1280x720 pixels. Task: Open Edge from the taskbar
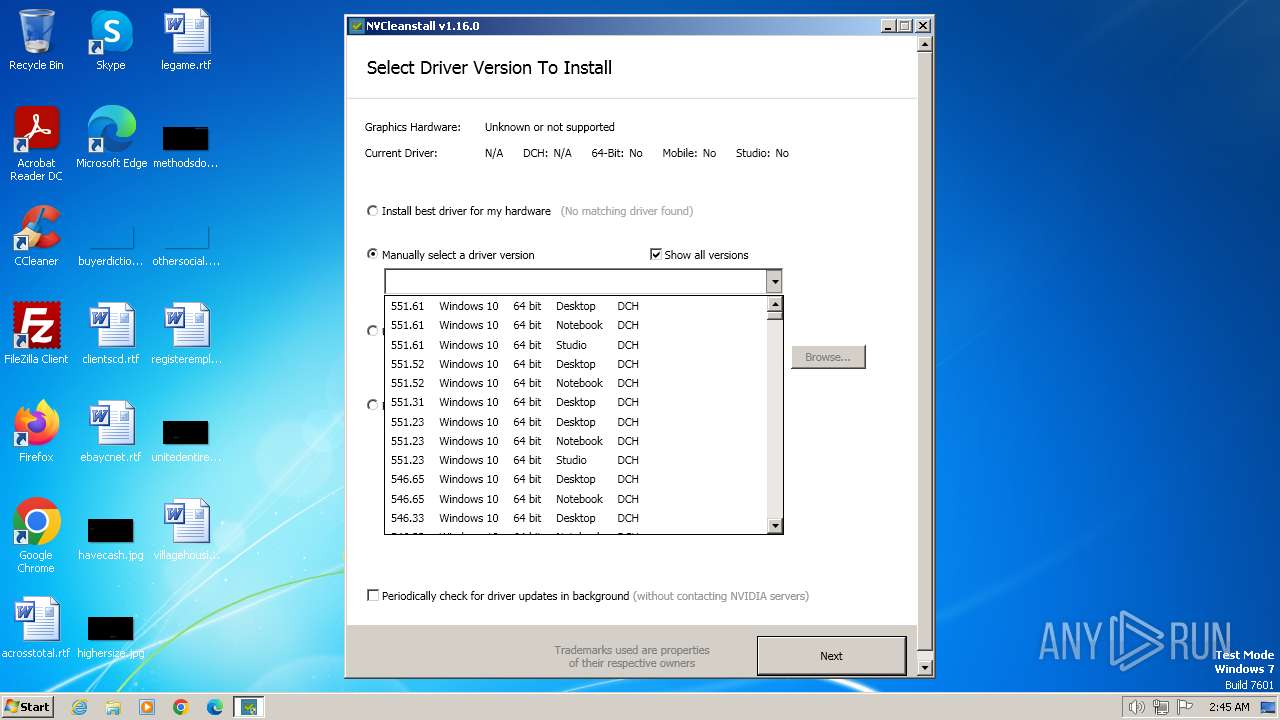pyautogui.click(x=215, y=707)
